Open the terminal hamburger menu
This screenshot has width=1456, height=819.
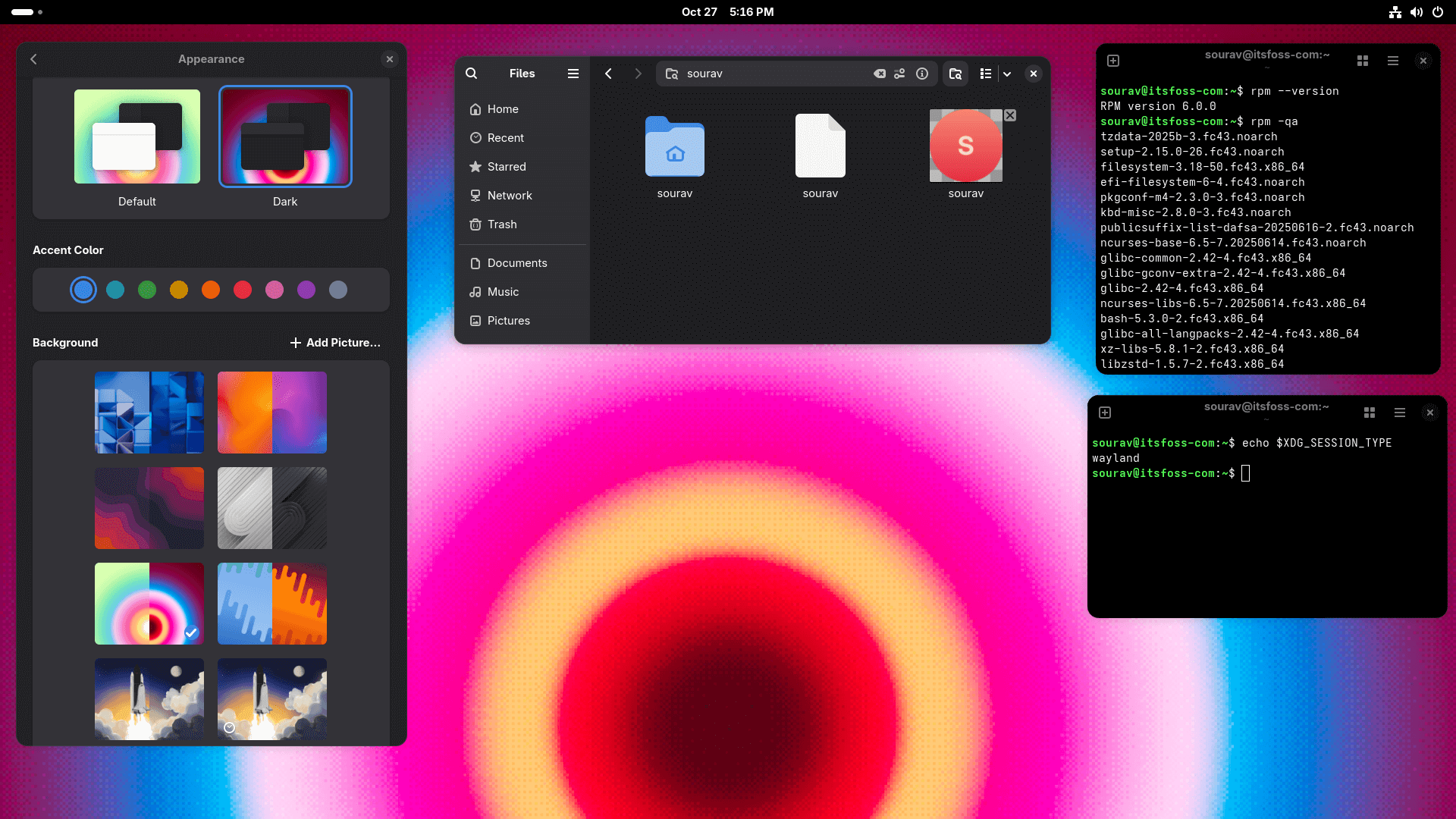tap(1393, 60)
